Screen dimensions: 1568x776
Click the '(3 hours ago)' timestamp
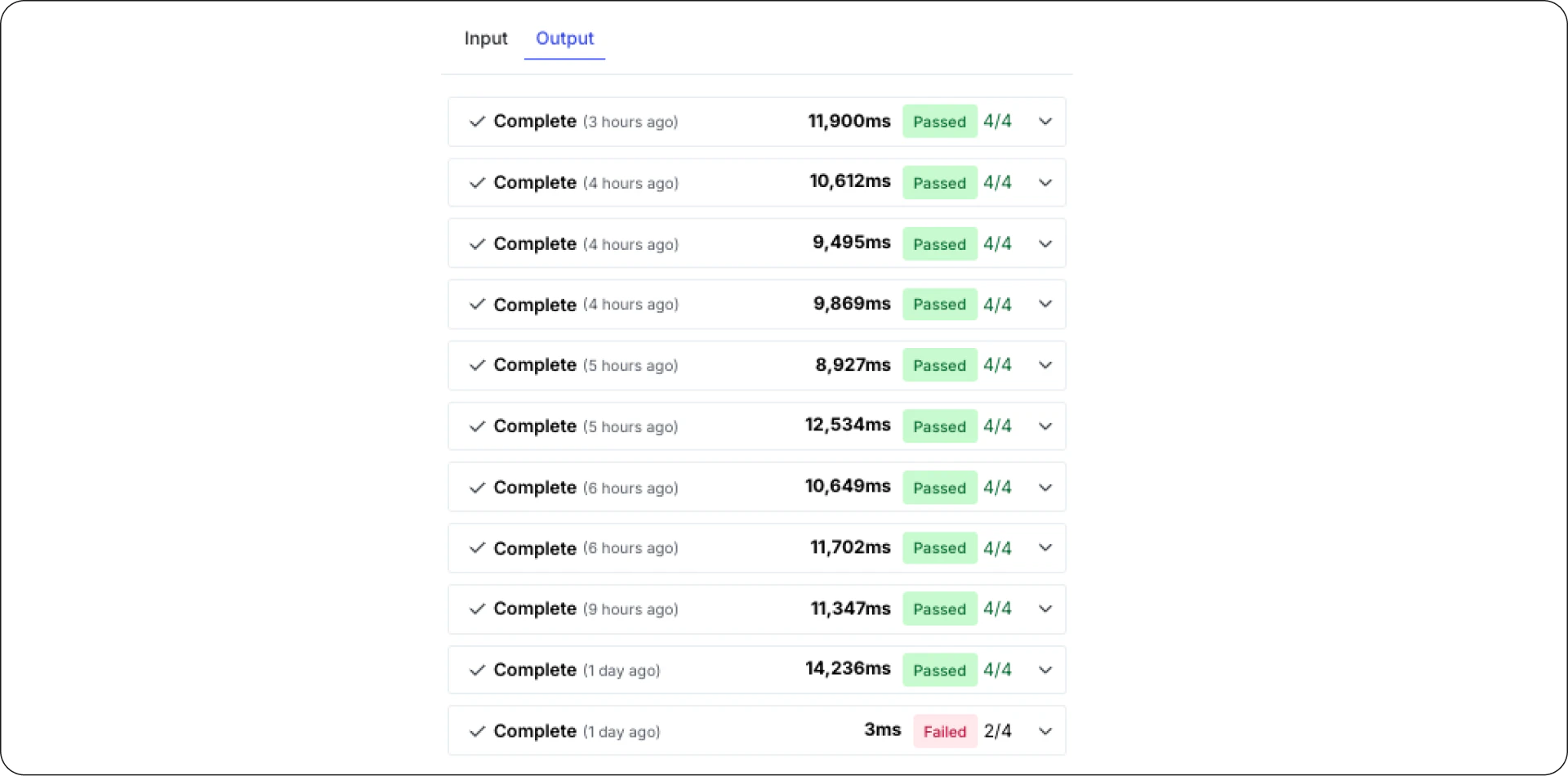click(630, 122)
